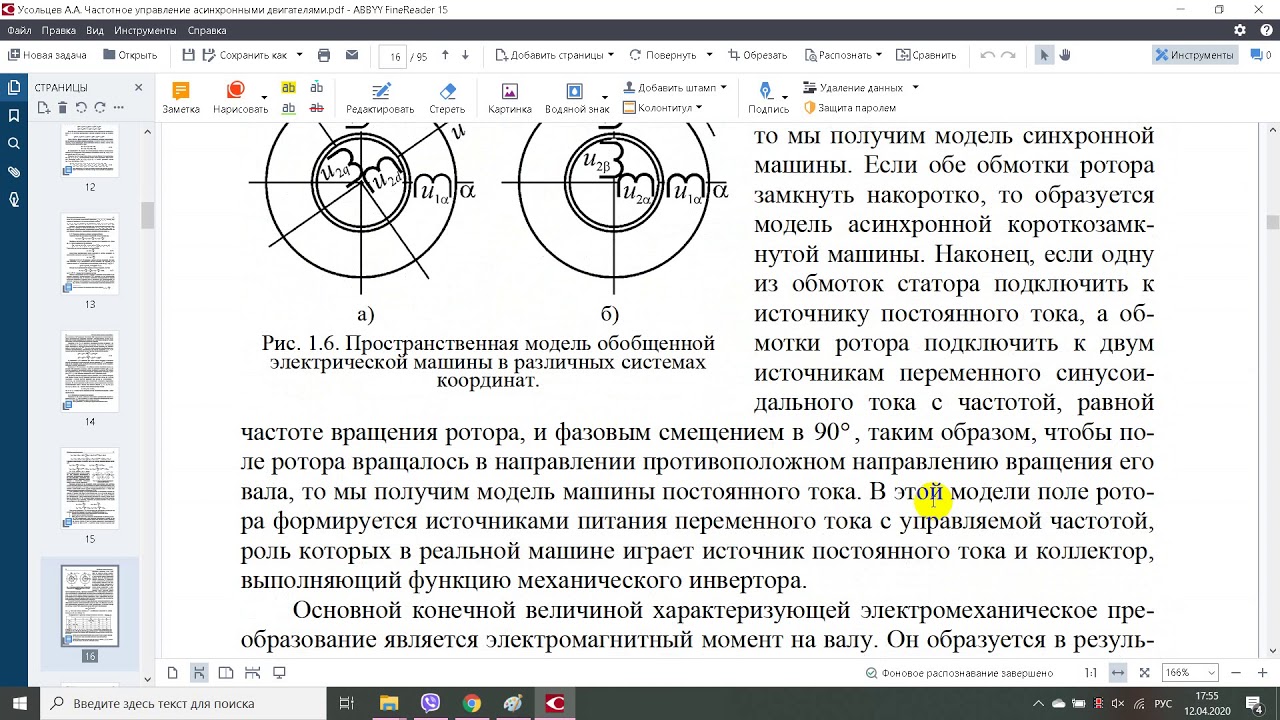
Task: Toggle full screen view mode
Action: 279,673
